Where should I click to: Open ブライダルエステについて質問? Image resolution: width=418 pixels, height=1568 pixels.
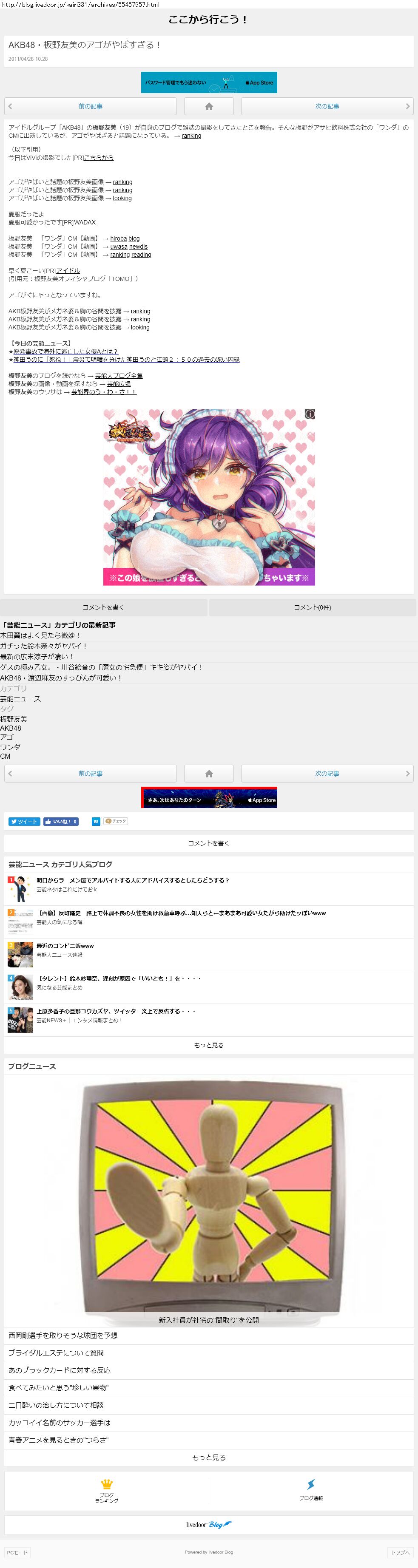[x=209, y=1353]
